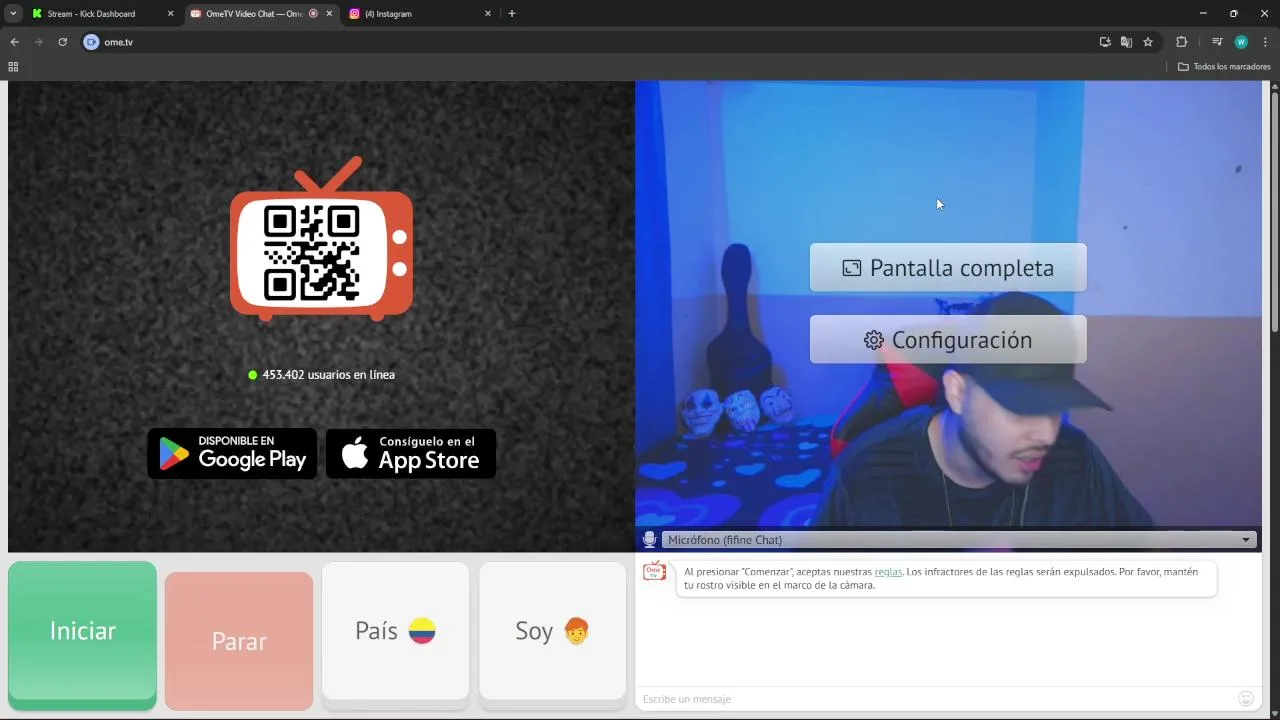Stop the chat with Parar
This screenshot has width=1280, height=720.
(x=239, y=641)
